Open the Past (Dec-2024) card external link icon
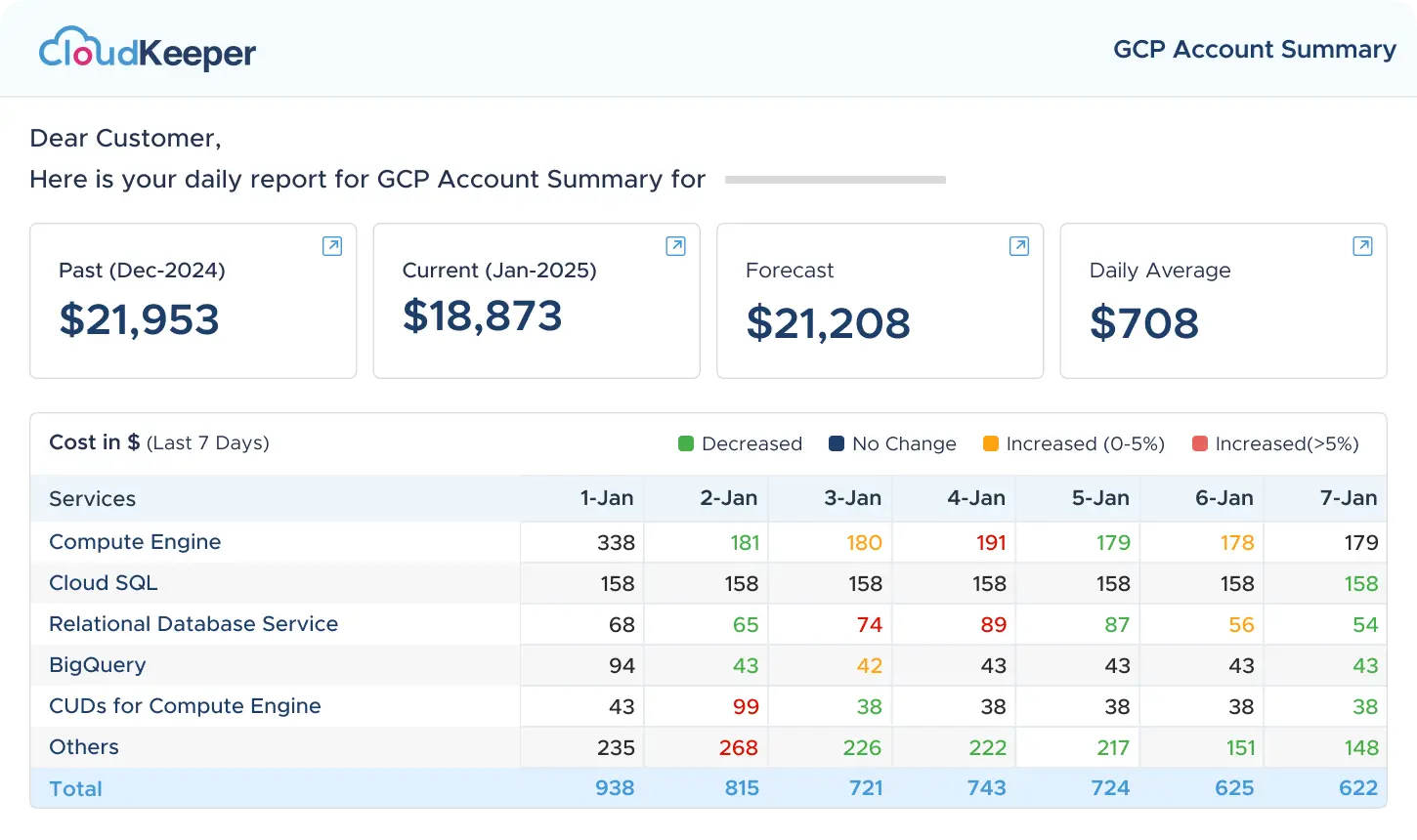 click(x=332, y=246)
